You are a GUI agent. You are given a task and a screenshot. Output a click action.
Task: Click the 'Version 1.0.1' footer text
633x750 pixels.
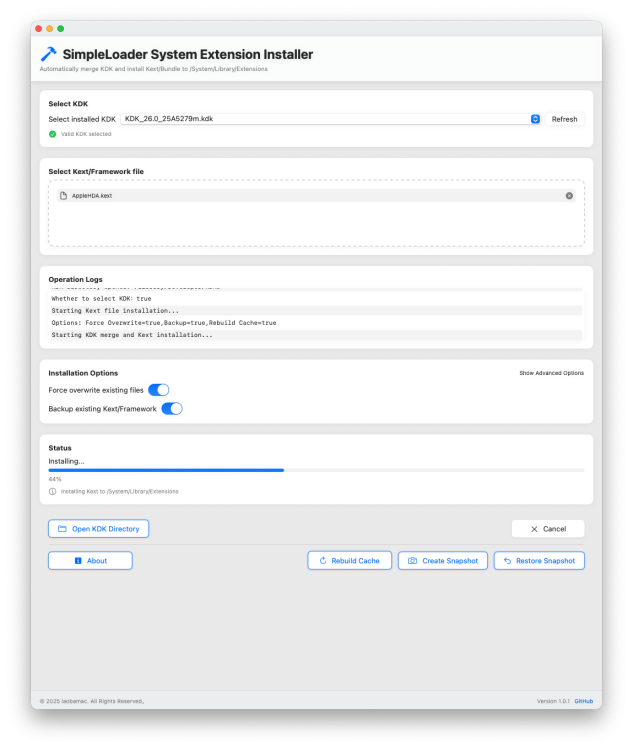coord(553,701)
